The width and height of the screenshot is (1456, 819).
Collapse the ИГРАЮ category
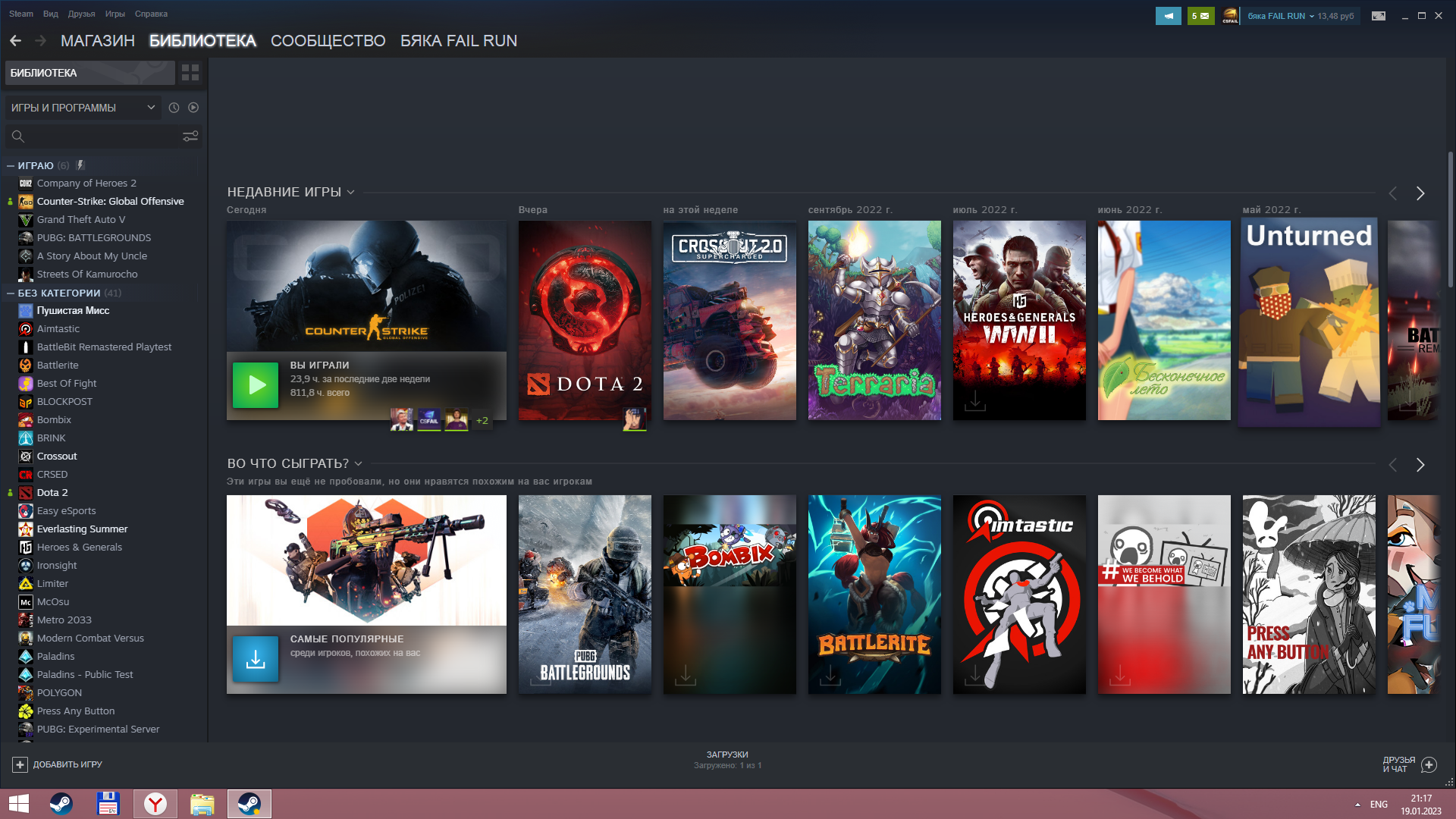(11, 165)
